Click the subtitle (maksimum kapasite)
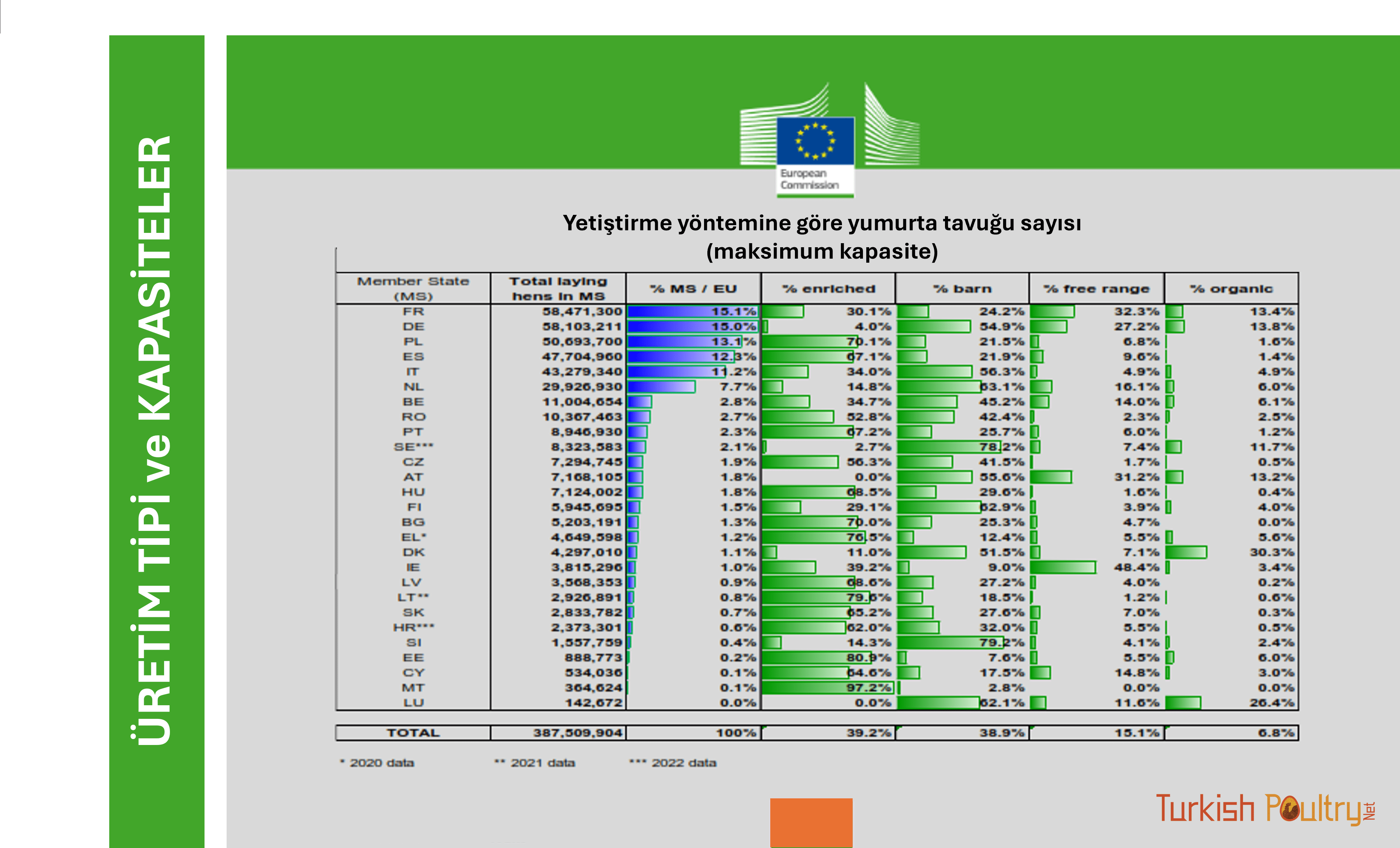Viewport: 1400px width, 848px height. 822,251
